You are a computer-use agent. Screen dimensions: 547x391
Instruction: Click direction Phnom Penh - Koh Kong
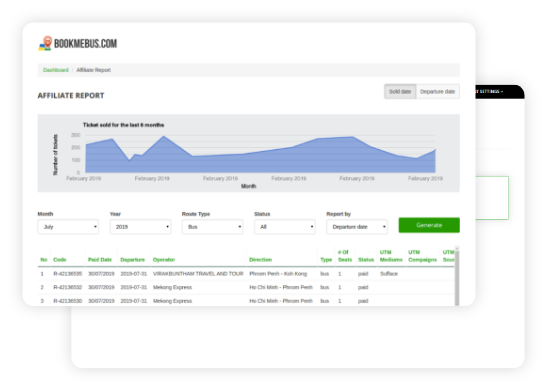coord(278,274)
